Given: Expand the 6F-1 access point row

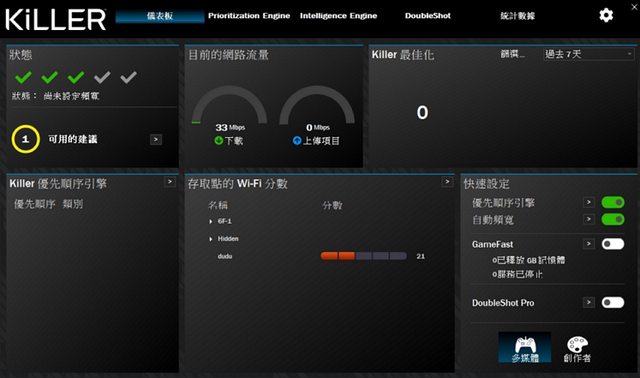Looking at the screenshot, I should (211, 221).
